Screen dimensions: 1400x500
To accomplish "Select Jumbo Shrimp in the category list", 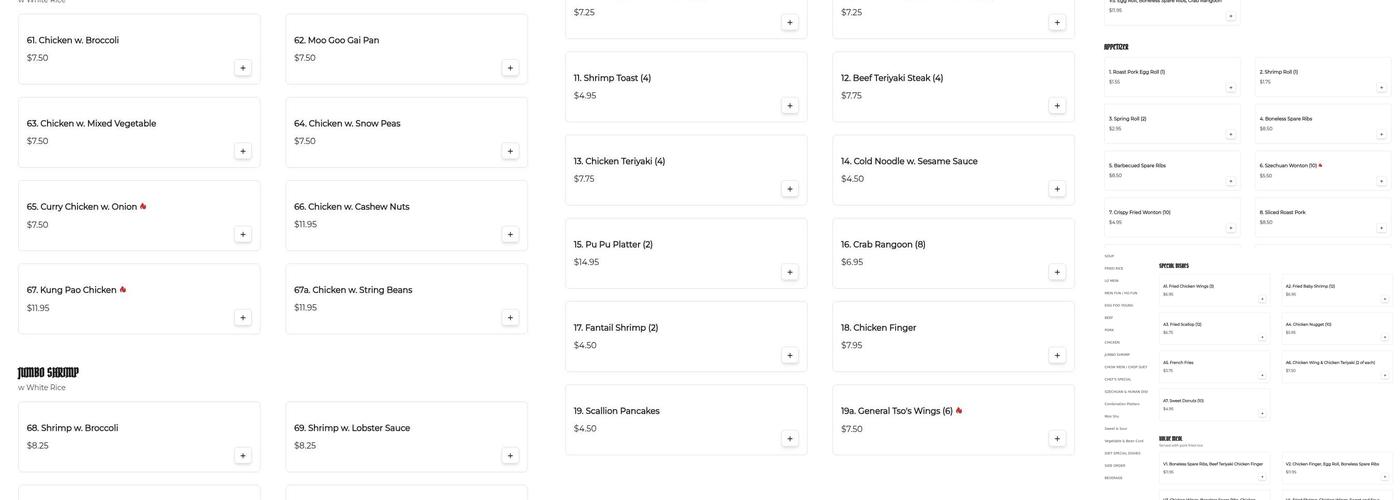I will [x=1117, y=354].
